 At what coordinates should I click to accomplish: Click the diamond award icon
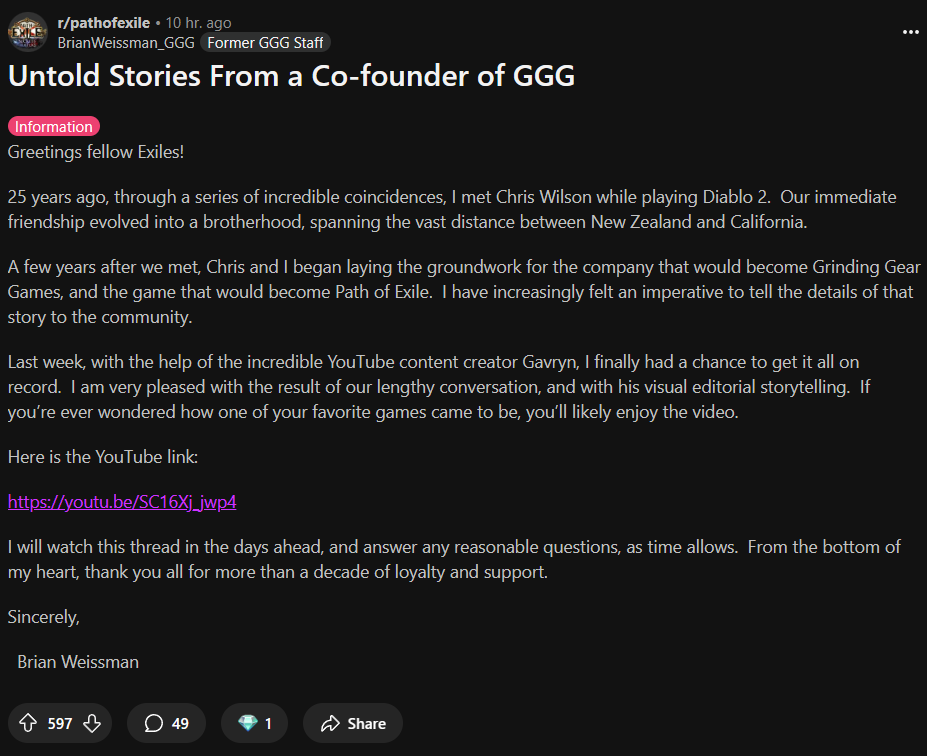pos(248,723)
